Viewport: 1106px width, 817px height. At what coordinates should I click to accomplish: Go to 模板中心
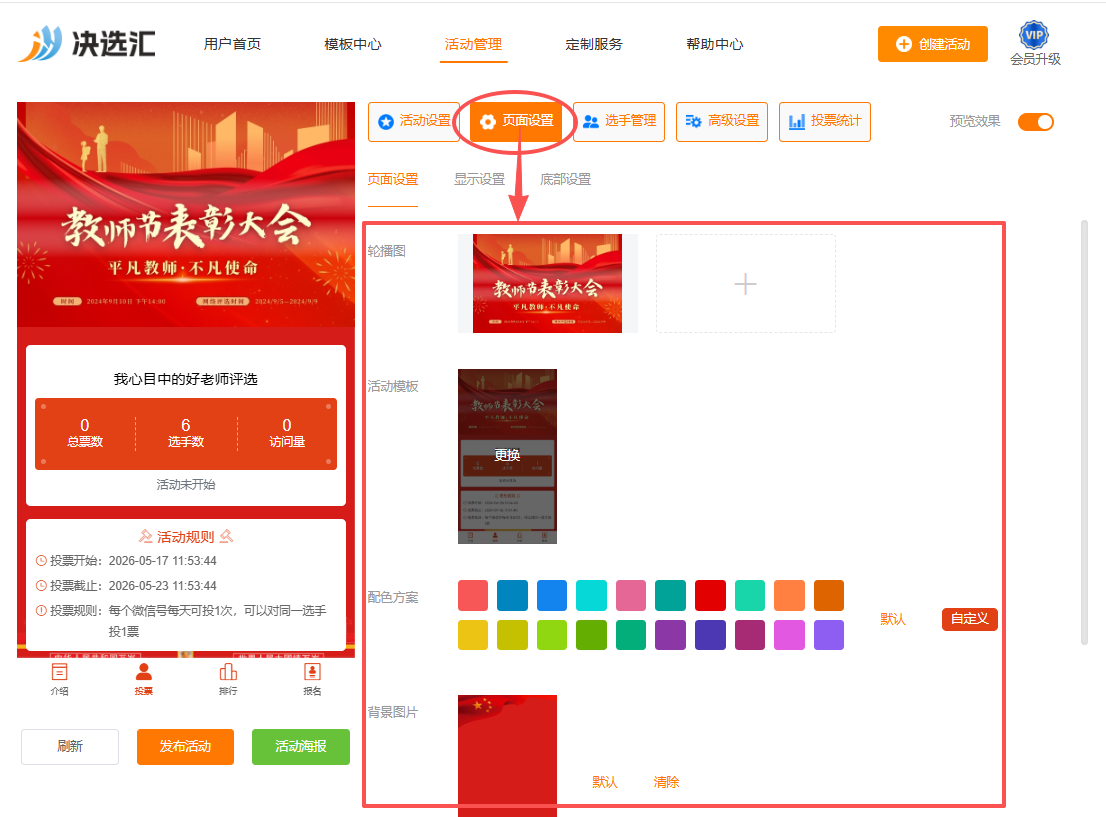pos(353,44)
